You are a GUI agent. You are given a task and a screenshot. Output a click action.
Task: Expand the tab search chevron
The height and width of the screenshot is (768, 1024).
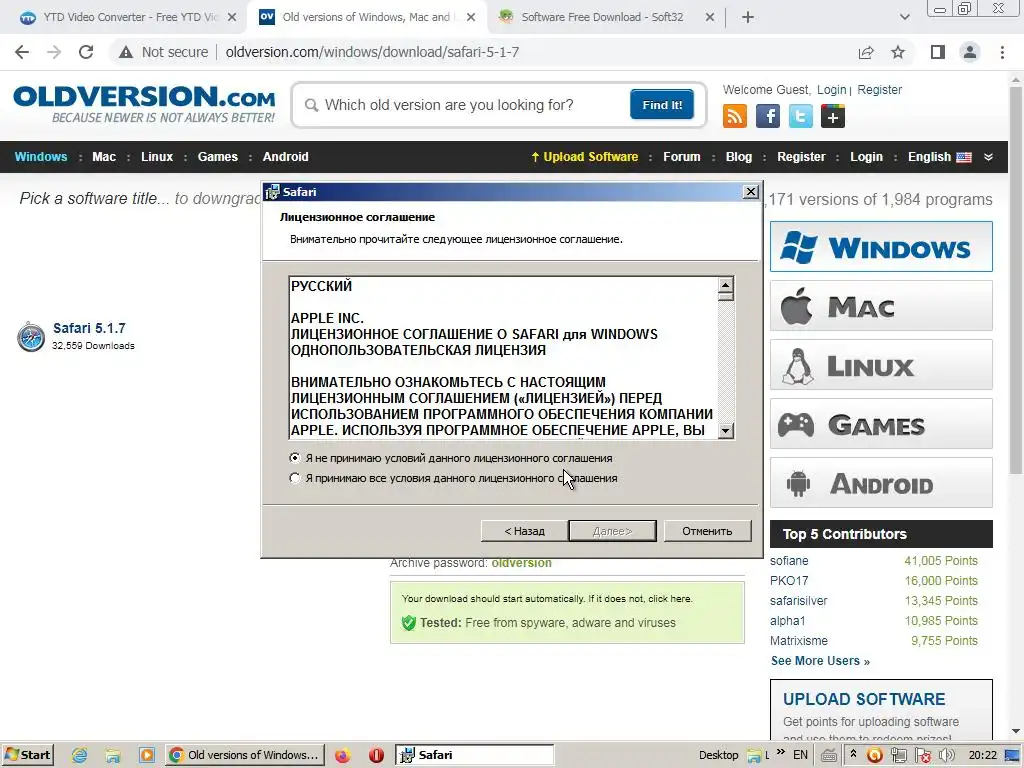[904, 17]
